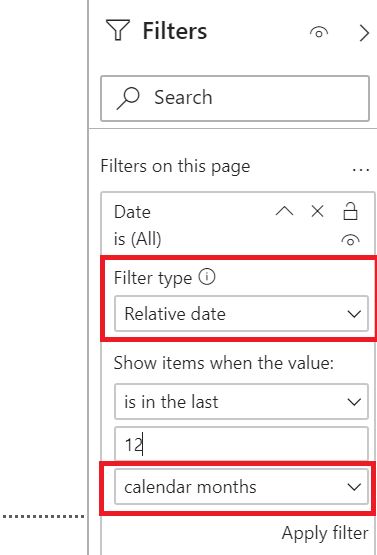Click the Filters pane title

click(175, 31)
